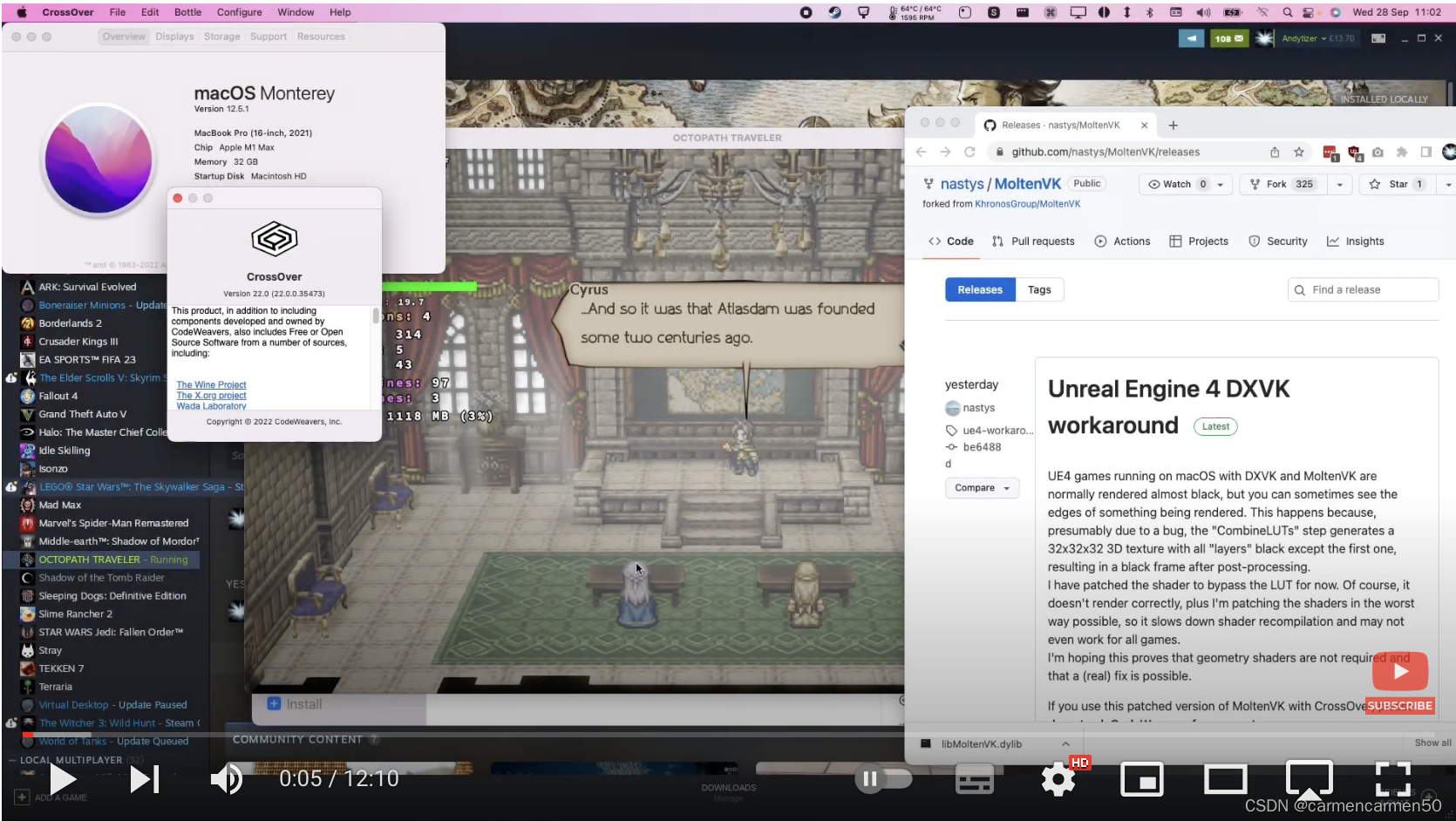
Task: Click the Steam icon in the menu bar
Action: 834,12
